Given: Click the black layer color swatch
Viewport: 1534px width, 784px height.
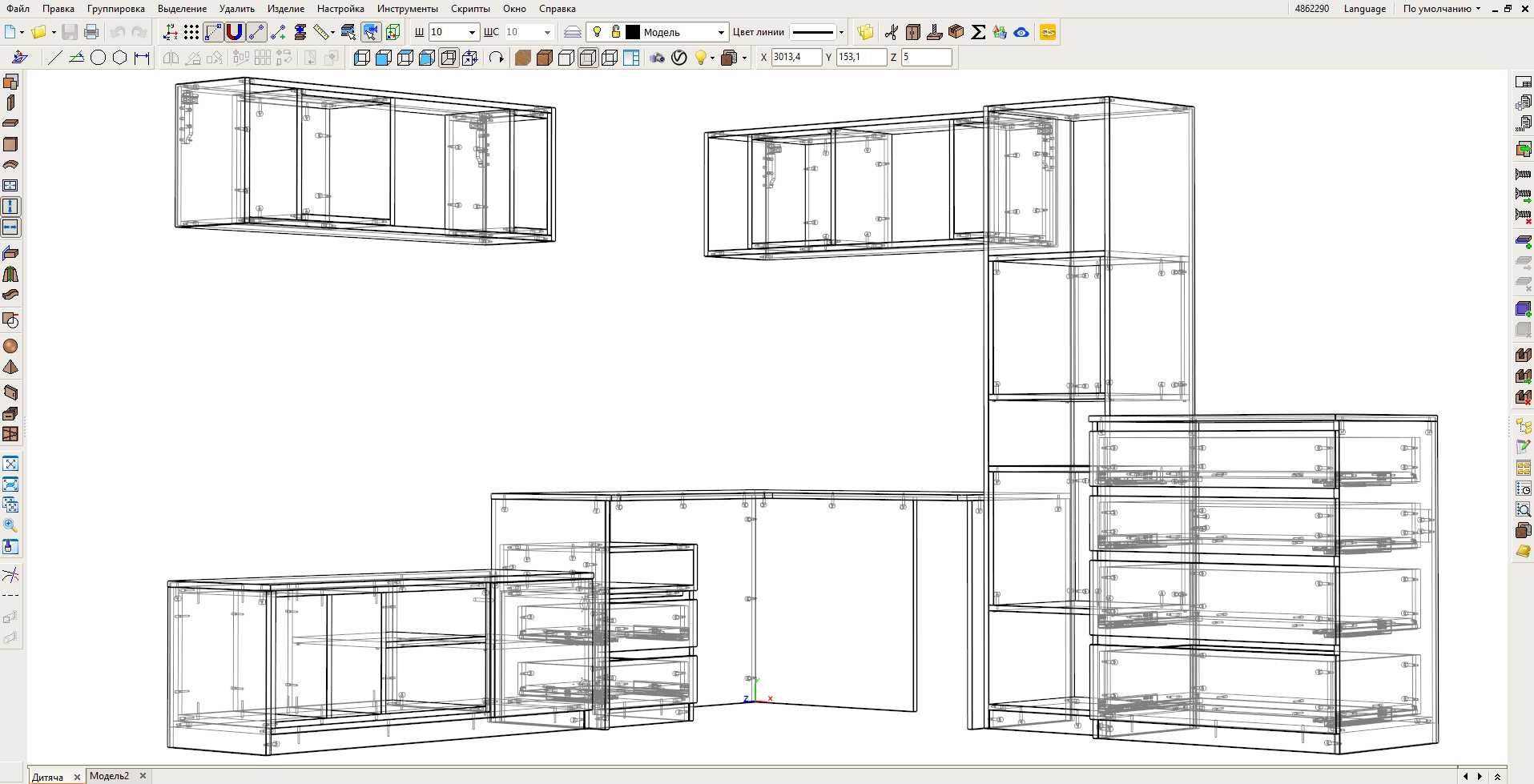Looking at the screenshot, I should [633, 32].
